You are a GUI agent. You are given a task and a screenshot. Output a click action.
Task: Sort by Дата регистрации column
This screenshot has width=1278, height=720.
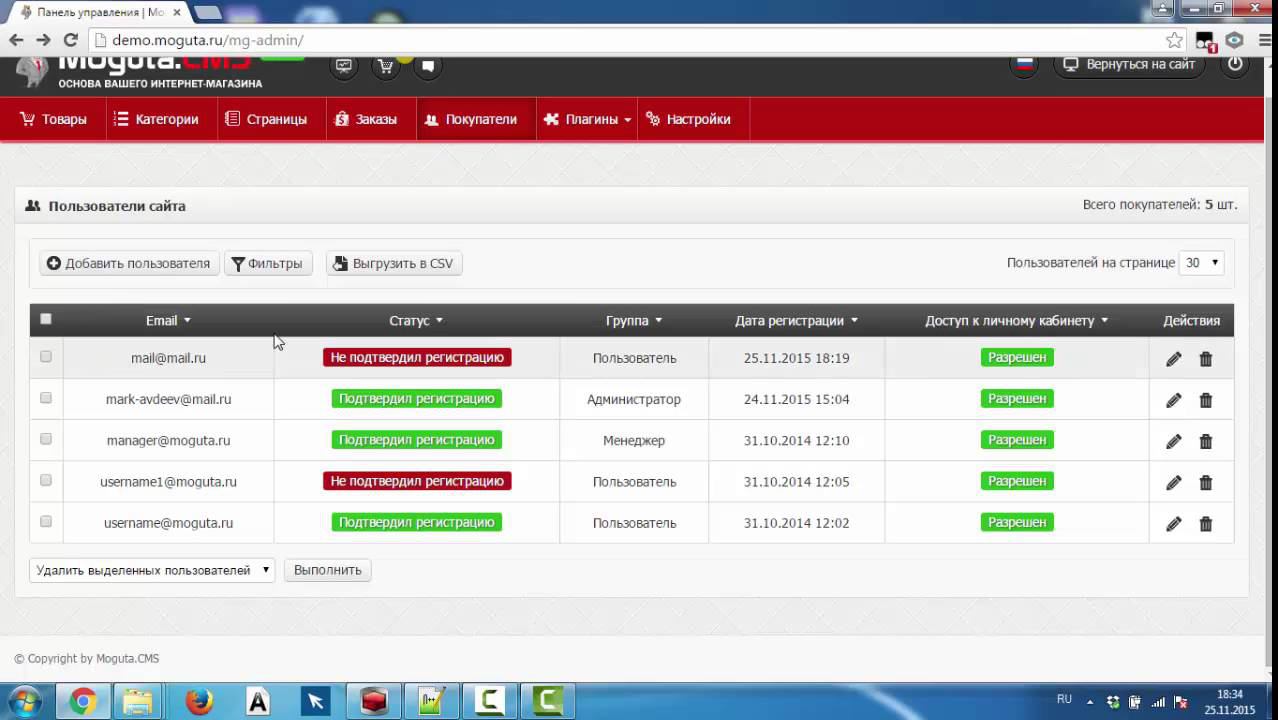(x=796, y=321)
